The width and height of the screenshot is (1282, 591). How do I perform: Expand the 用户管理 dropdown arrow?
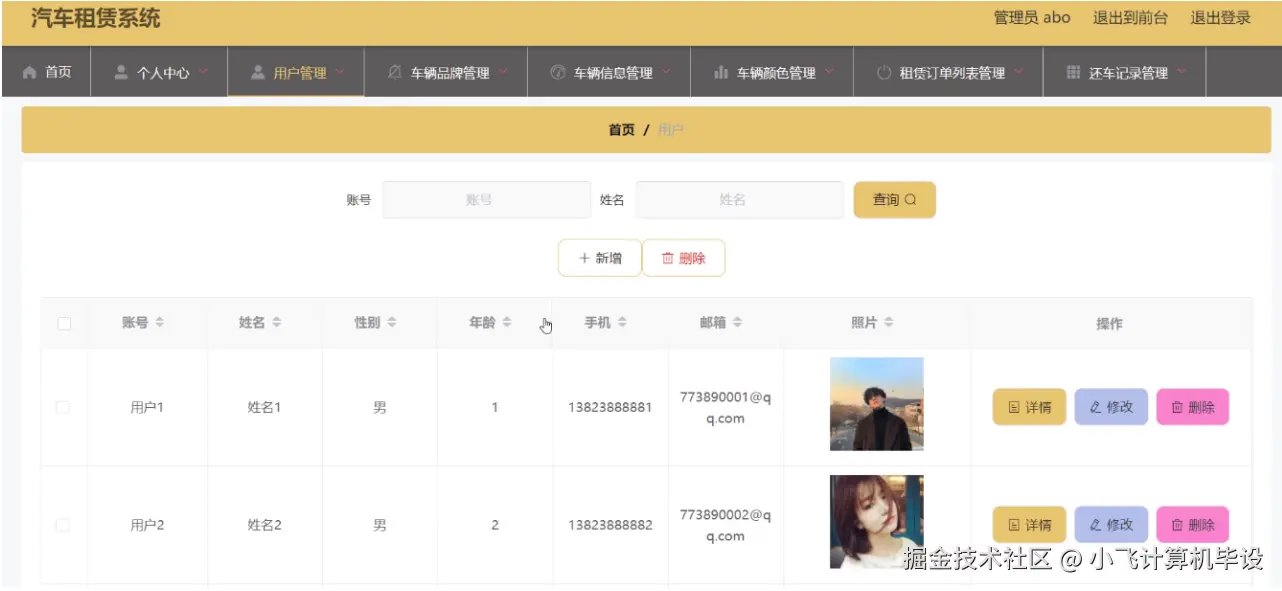[x=340, y=72]
